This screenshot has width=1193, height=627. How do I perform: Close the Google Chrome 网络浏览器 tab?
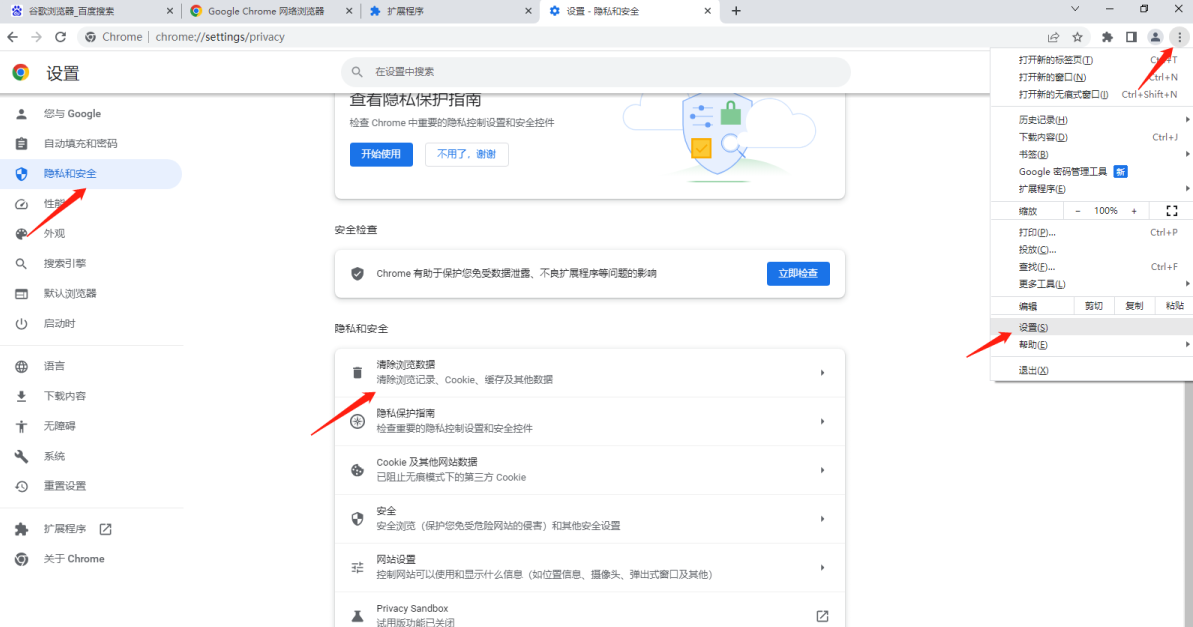click(349, 11)
